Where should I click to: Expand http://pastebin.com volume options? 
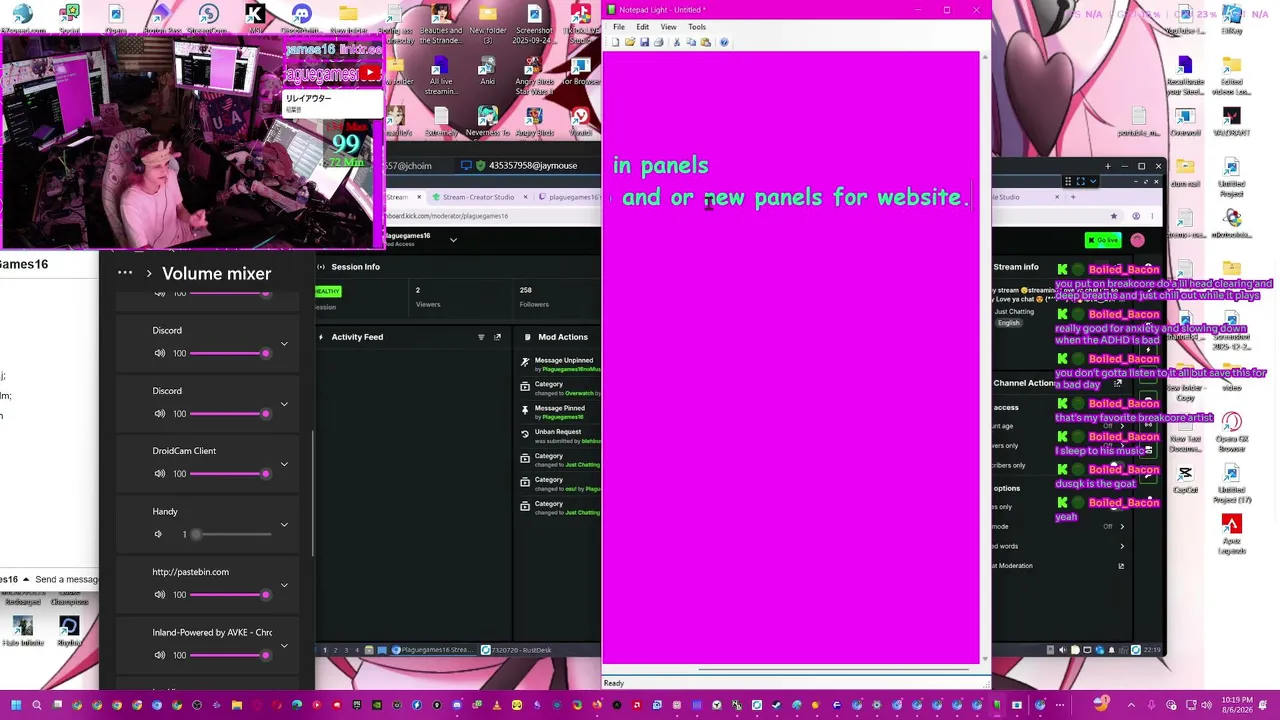pos(284,585)
